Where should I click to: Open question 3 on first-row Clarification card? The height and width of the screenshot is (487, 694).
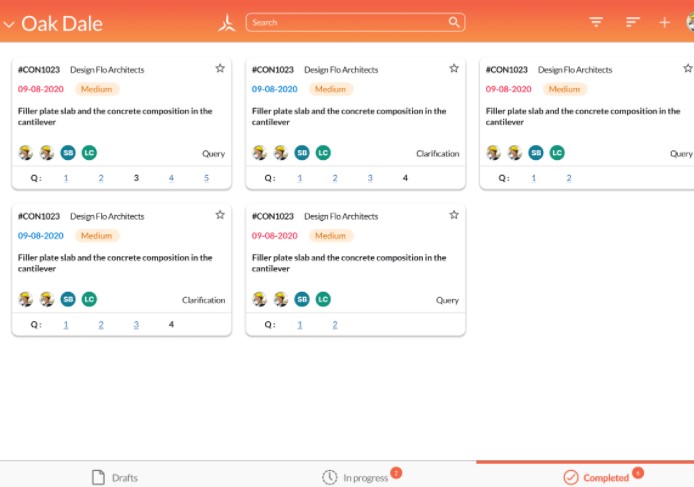tap(370, 178)
